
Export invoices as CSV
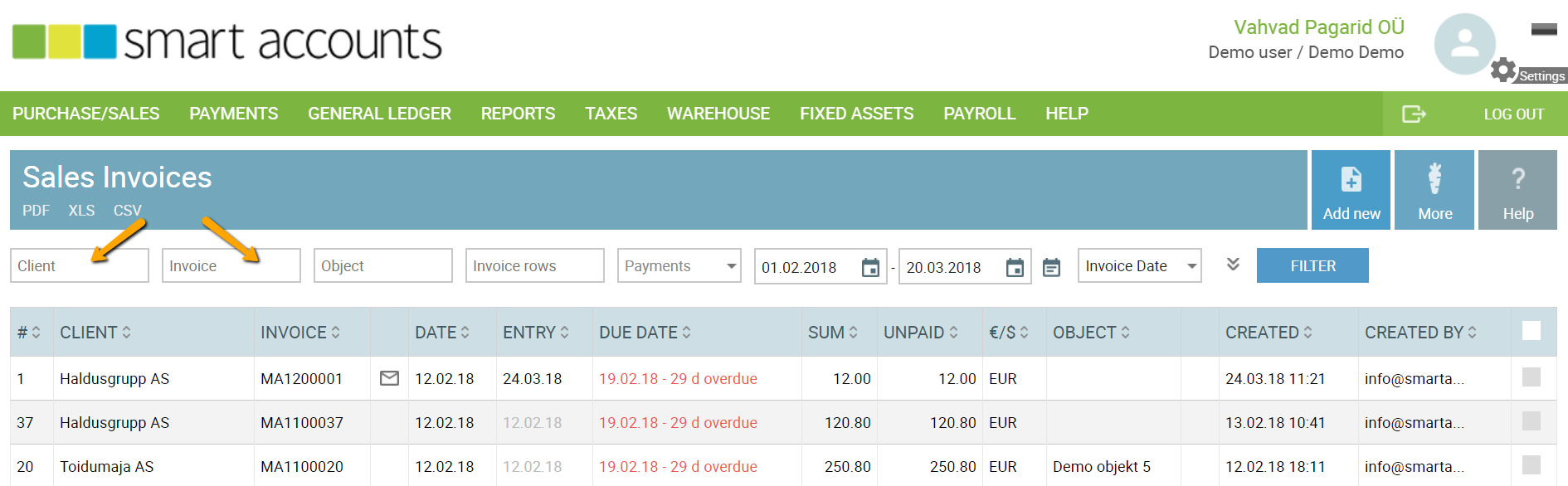(128, 211)
